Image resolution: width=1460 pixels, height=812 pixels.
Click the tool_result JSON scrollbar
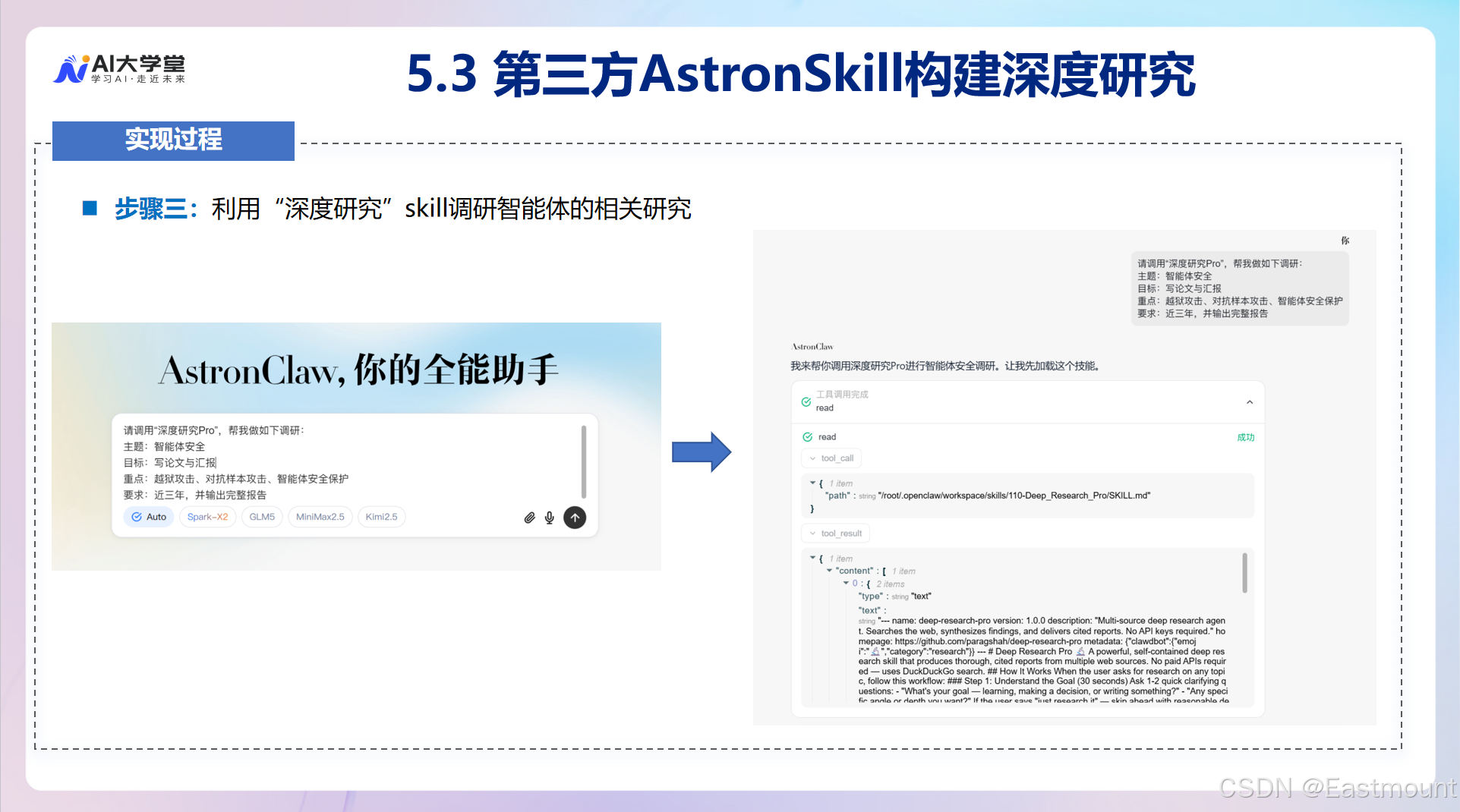coord(1245,573)
